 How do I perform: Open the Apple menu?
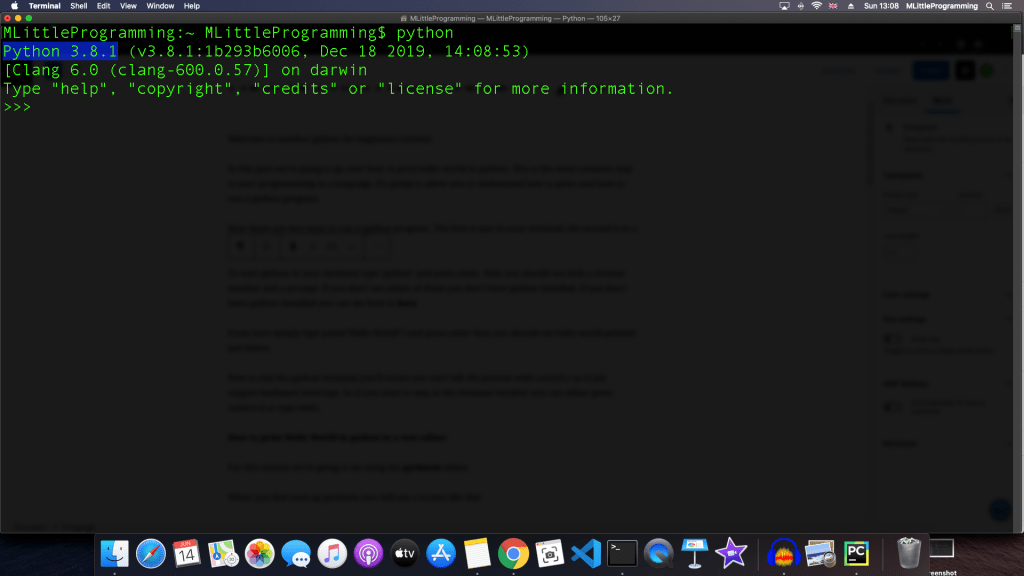point(14,6)
